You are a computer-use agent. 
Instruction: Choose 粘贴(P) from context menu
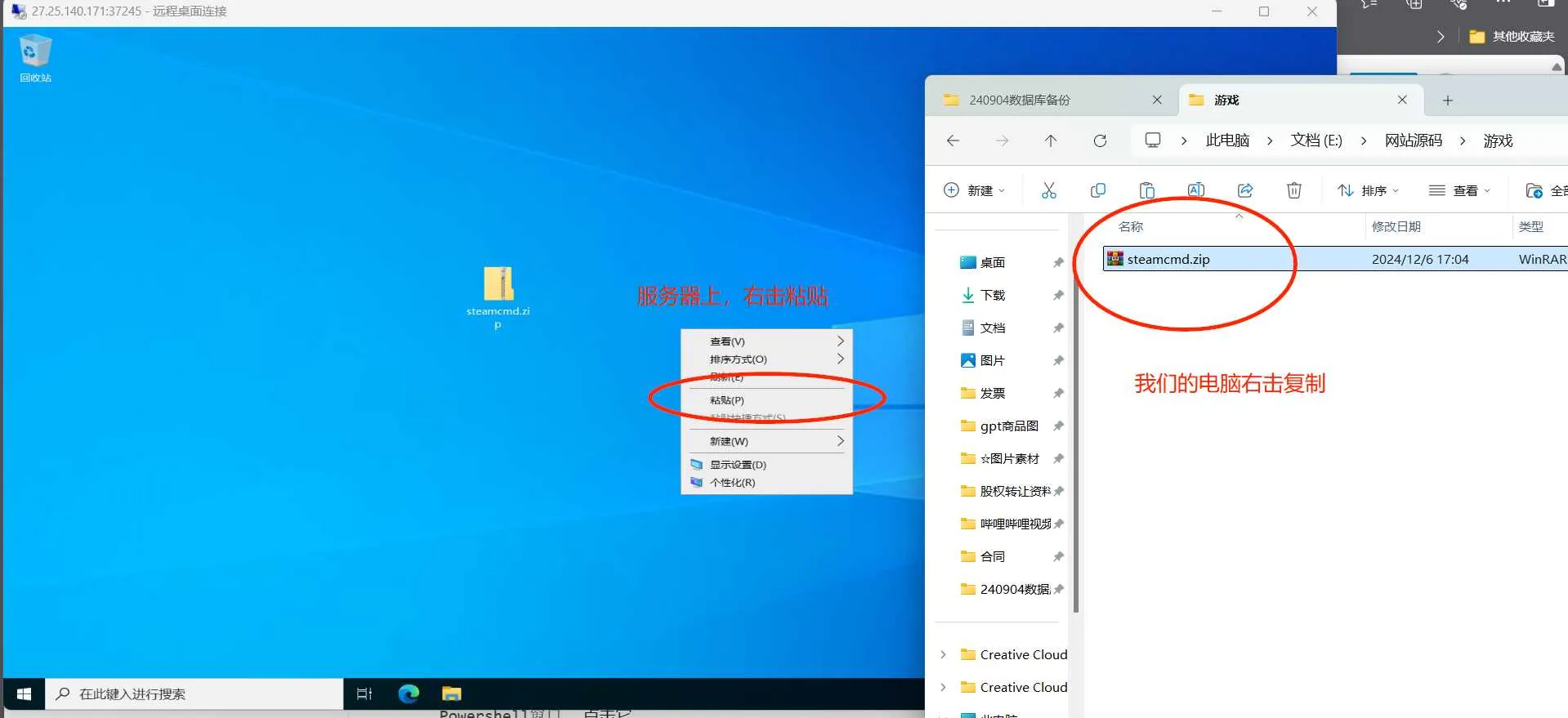766,400
